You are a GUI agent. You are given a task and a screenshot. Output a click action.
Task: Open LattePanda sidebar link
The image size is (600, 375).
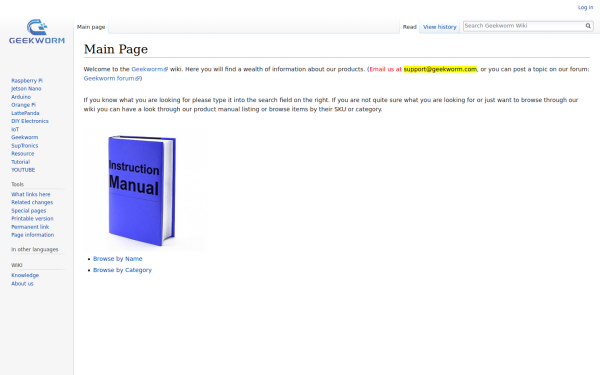tap(25, 113)
